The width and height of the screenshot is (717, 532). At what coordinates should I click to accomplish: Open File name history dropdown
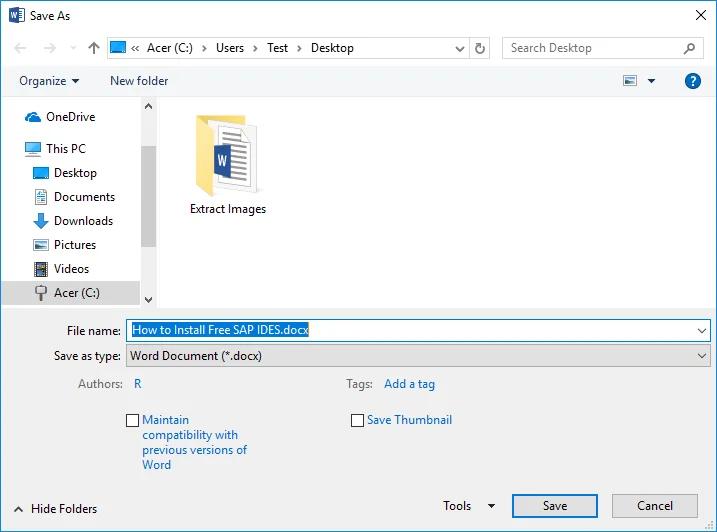(702, 330)
